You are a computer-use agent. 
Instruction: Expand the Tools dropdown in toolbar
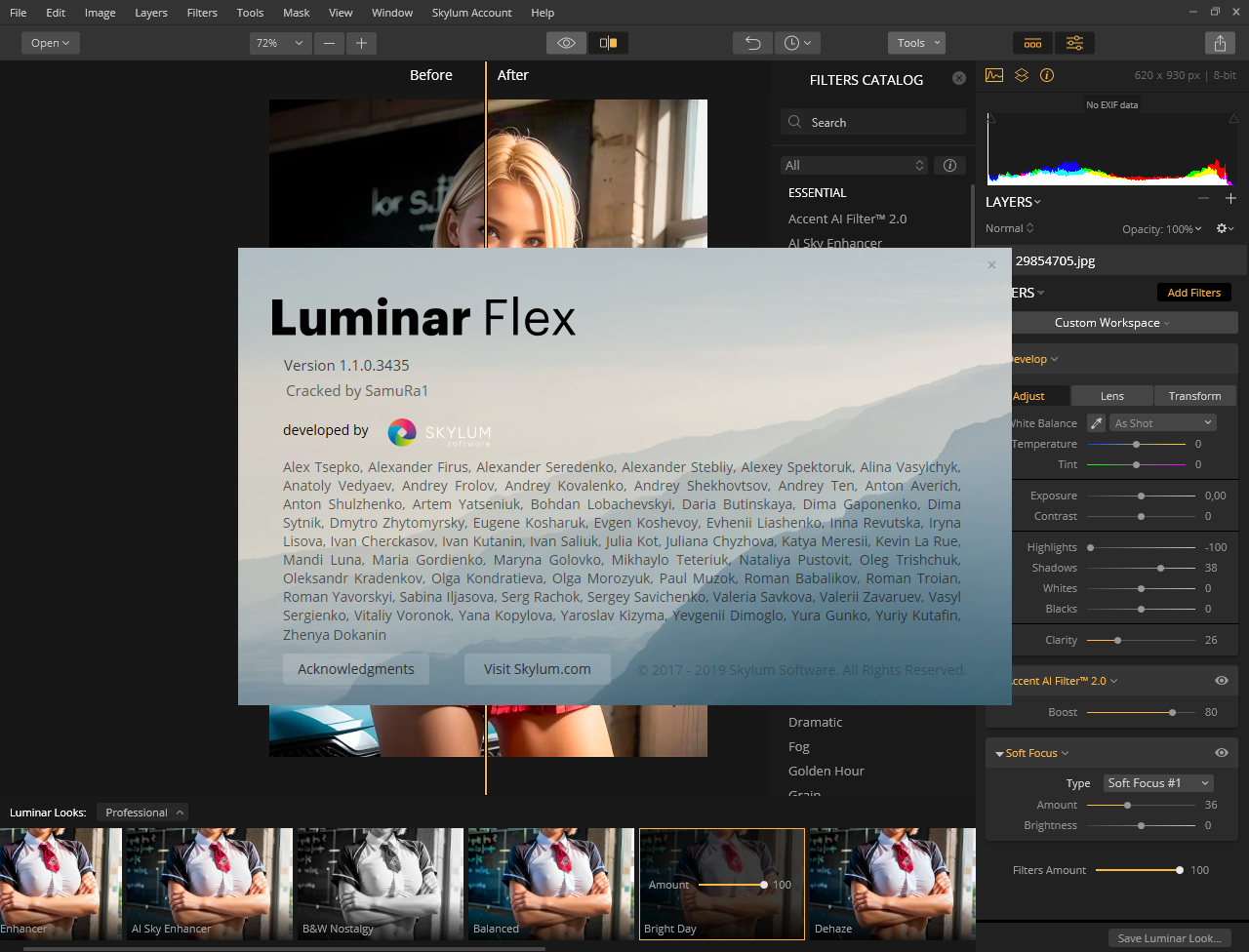coord(916,43)
